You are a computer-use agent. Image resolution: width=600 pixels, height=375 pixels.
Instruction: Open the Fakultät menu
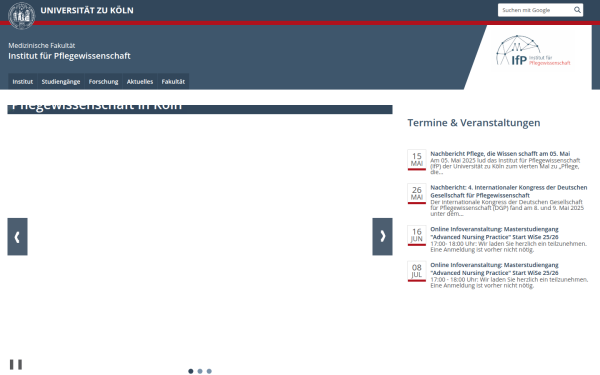(x=173, y=82)
